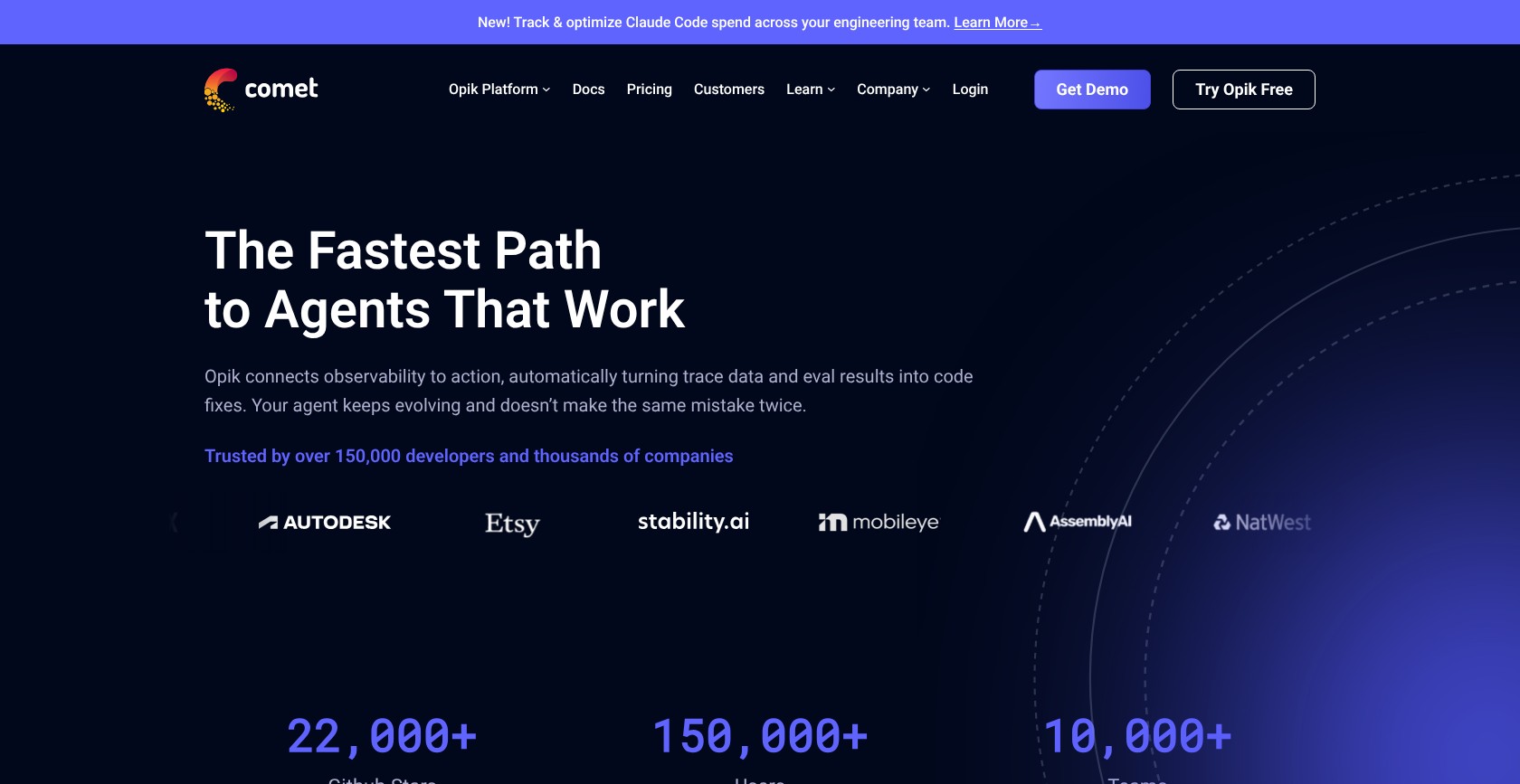Click the NatWest logo
This screenshot has height=784, width=1520.
[x=1261, y=522]
